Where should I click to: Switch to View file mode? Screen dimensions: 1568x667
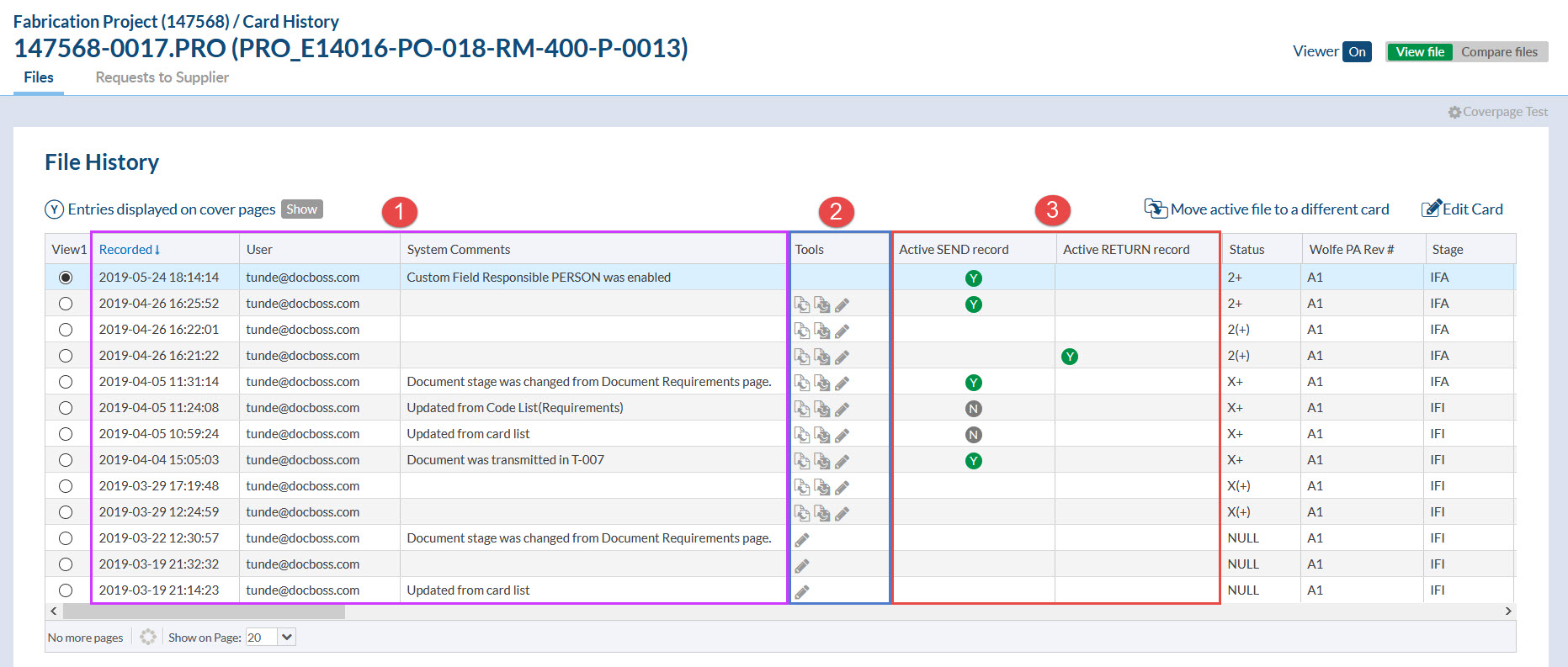pyautogui.click(x=1420, y=51)
